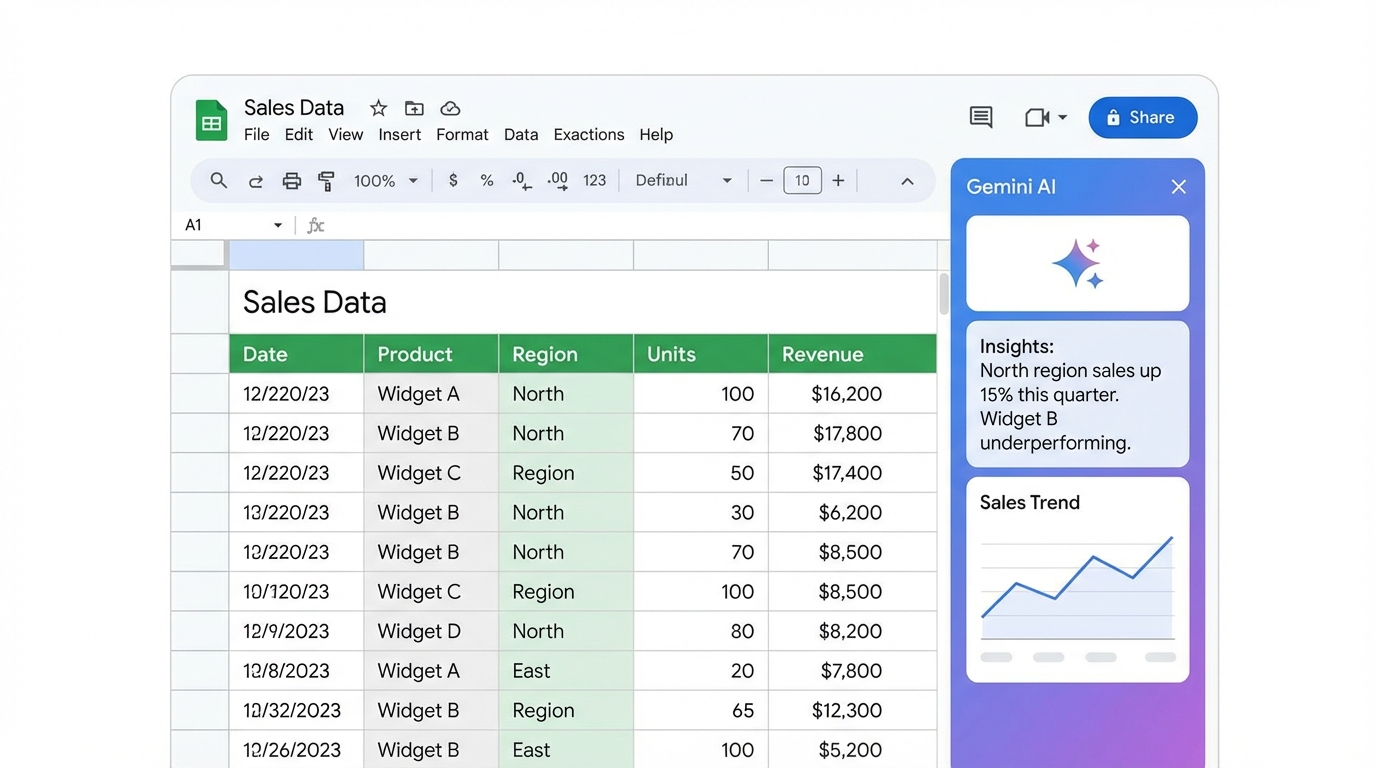The width and height of the screenshot is (1376, 768).
Task: Click the cloud save status icon
Action: (x=450, y=108)
